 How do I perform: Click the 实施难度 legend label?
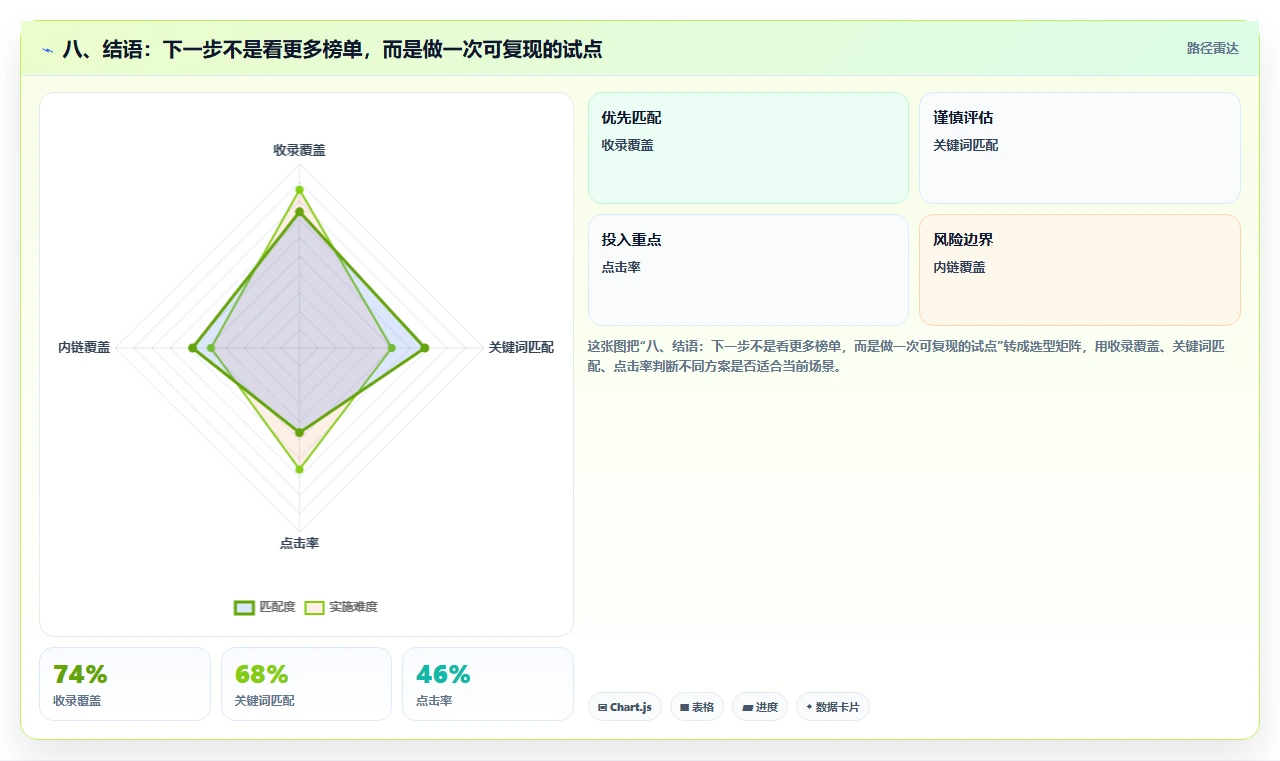353,607
